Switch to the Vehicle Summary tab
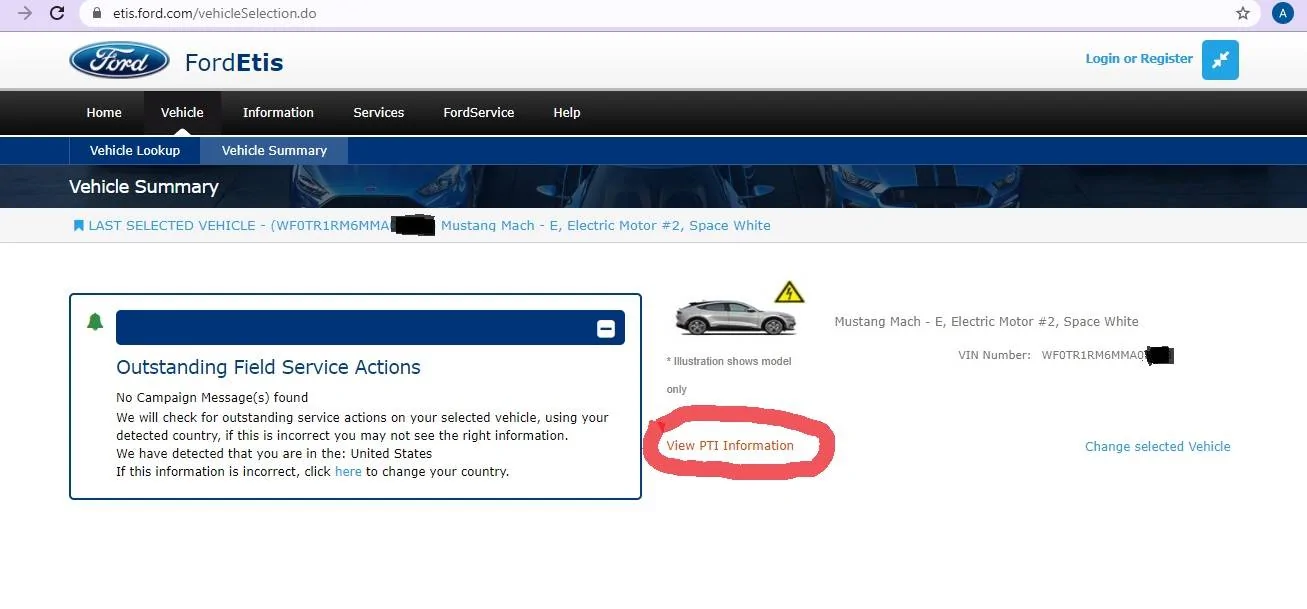This screenshot has width=1307, height=609. (x=274, y=150)
